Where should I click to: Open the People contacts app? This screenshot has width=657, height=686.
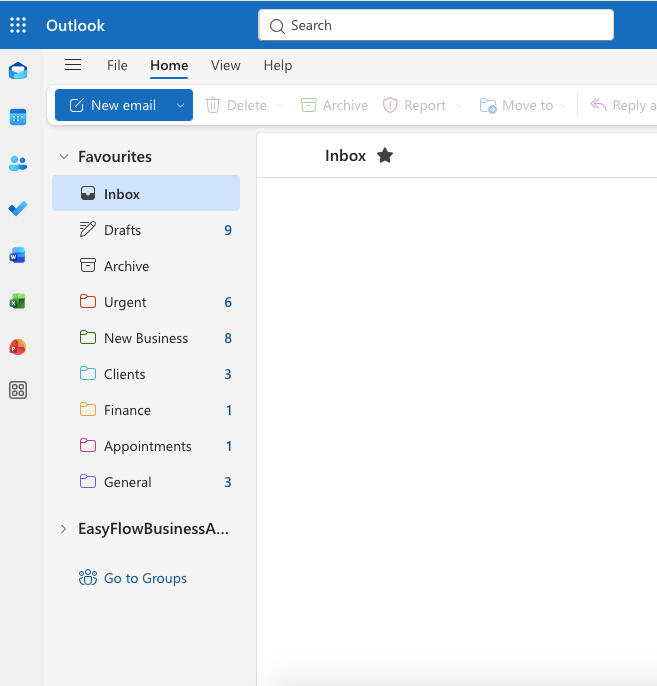[18, 163]
